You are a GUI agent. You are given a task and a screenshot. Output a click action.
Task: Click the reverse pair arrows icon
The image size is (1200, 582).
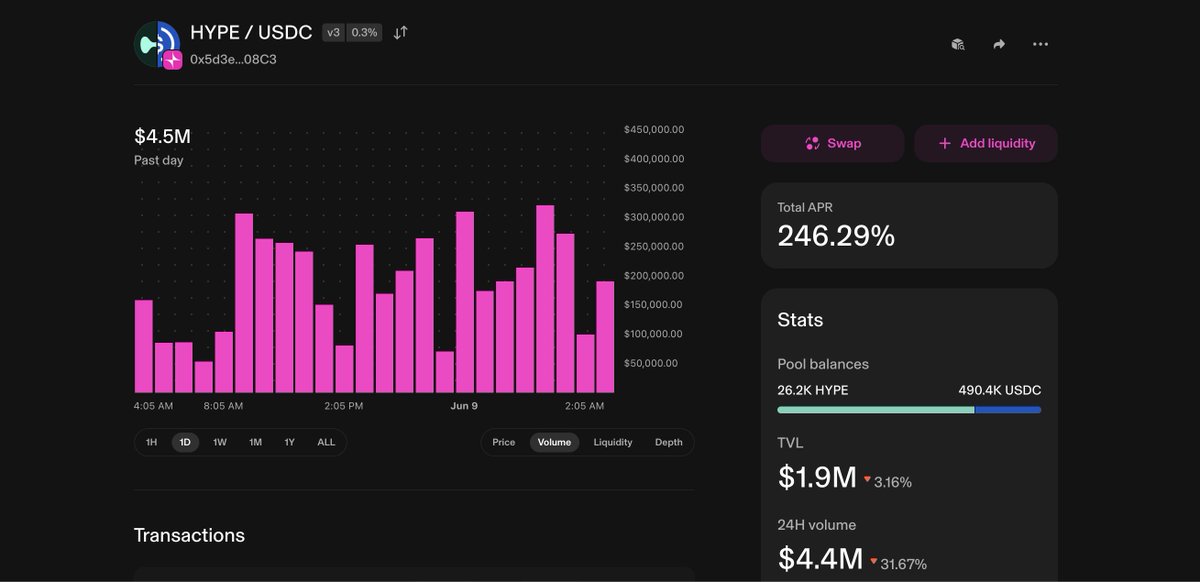400,32
